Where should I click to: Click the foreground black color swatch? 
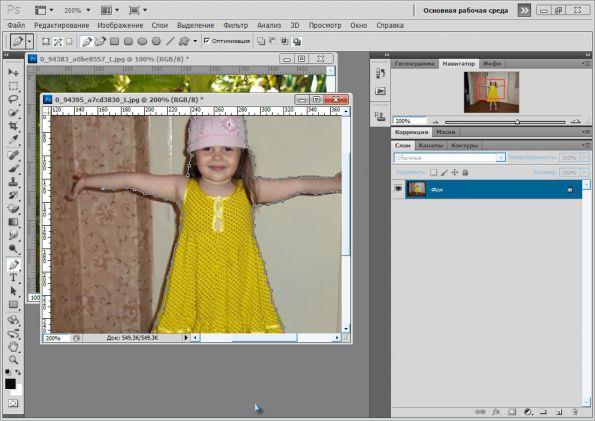10,384
